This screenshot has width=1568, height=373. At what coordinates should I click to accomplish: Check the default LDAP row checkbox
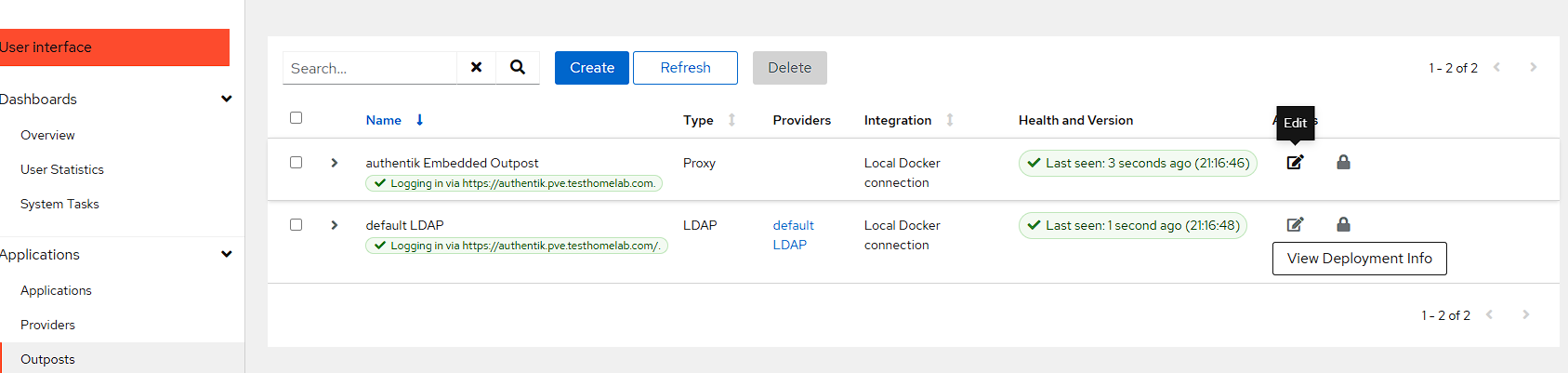(x=296, y=225)
